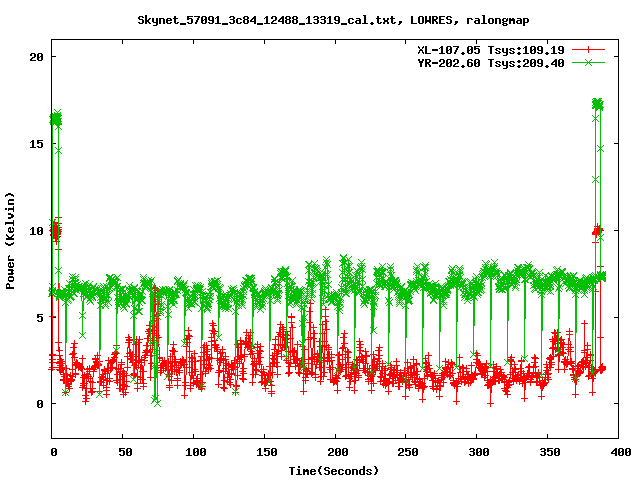The width and height of the screenshot is (640, 480).
Task: Click the x-axis tick label 300
Action: click(x=479, y=452)
